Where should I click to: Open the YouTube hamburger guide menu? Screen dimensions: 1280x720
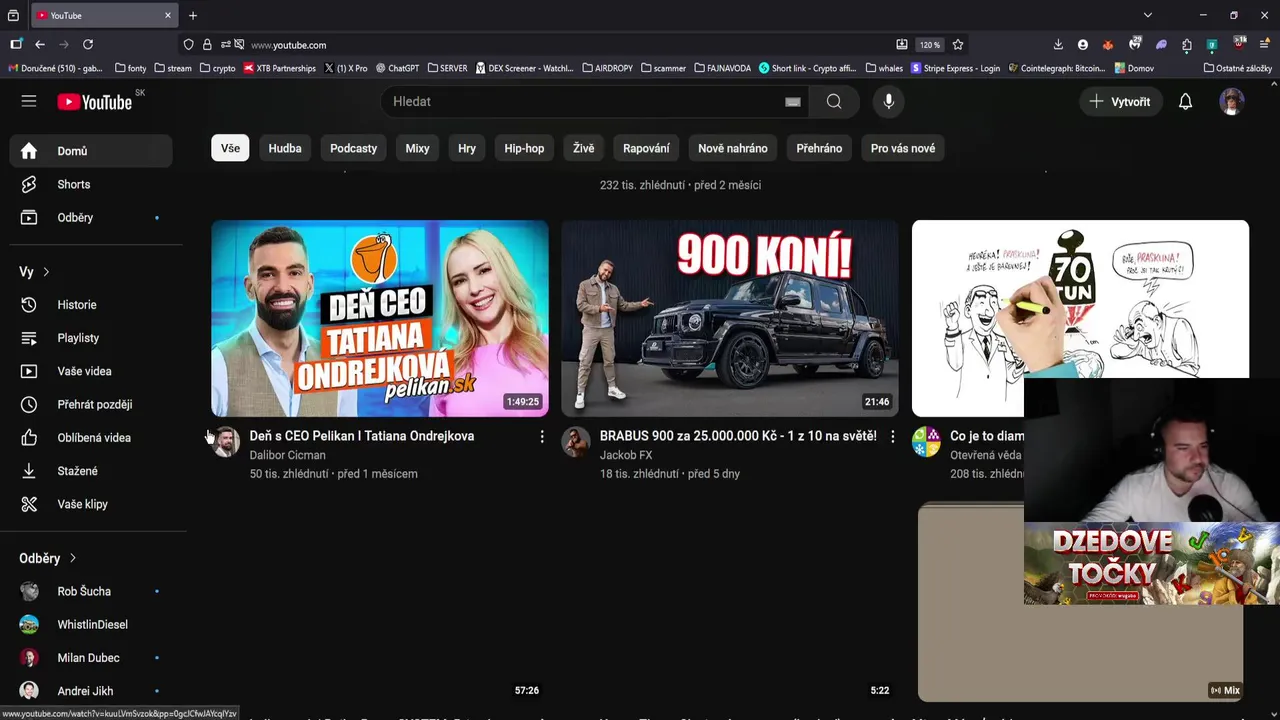coord(29,101)
